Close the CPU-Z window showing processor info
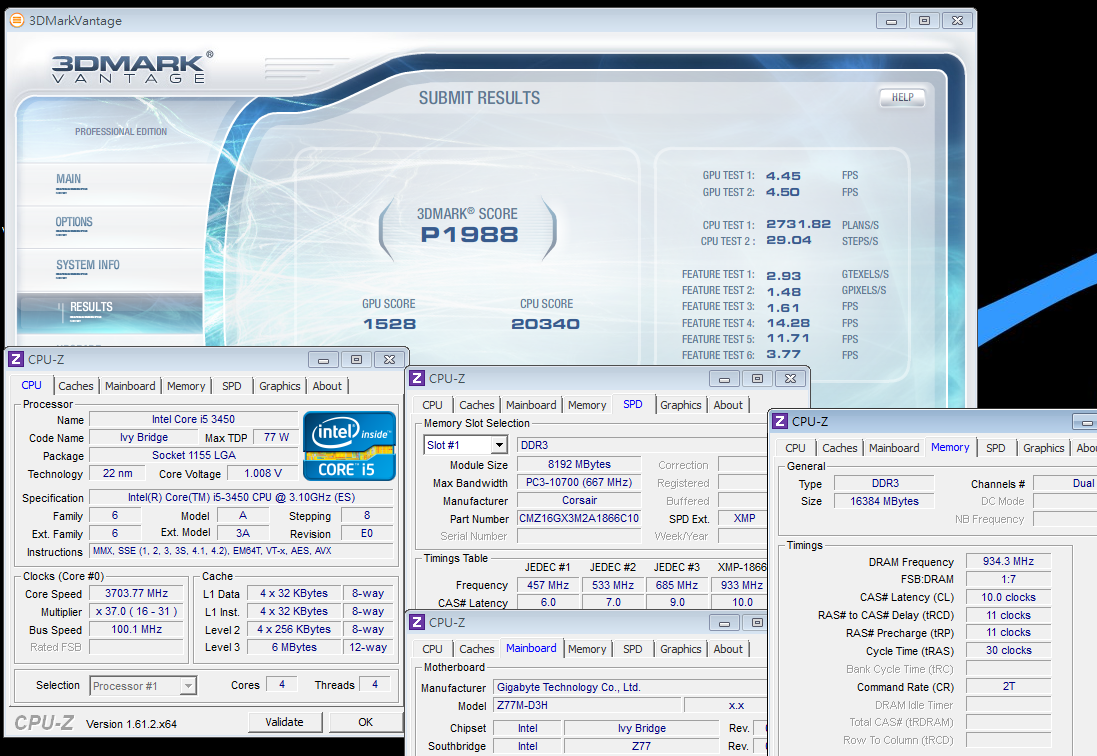Screen dimensions: 1097x756 [x=391, y=360]
